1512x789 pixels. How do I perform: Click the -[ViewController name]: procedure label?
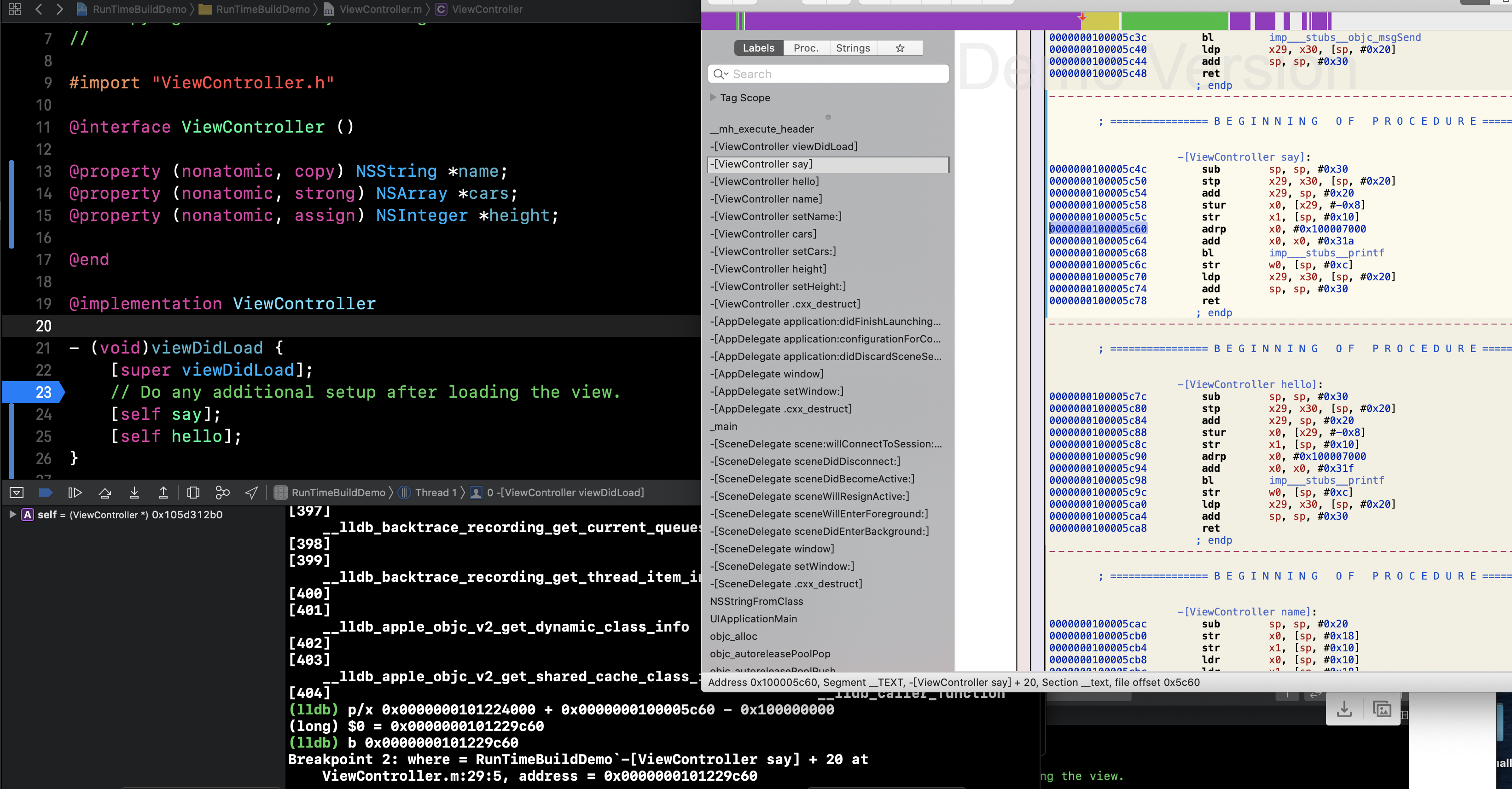tap(1247, 612)
